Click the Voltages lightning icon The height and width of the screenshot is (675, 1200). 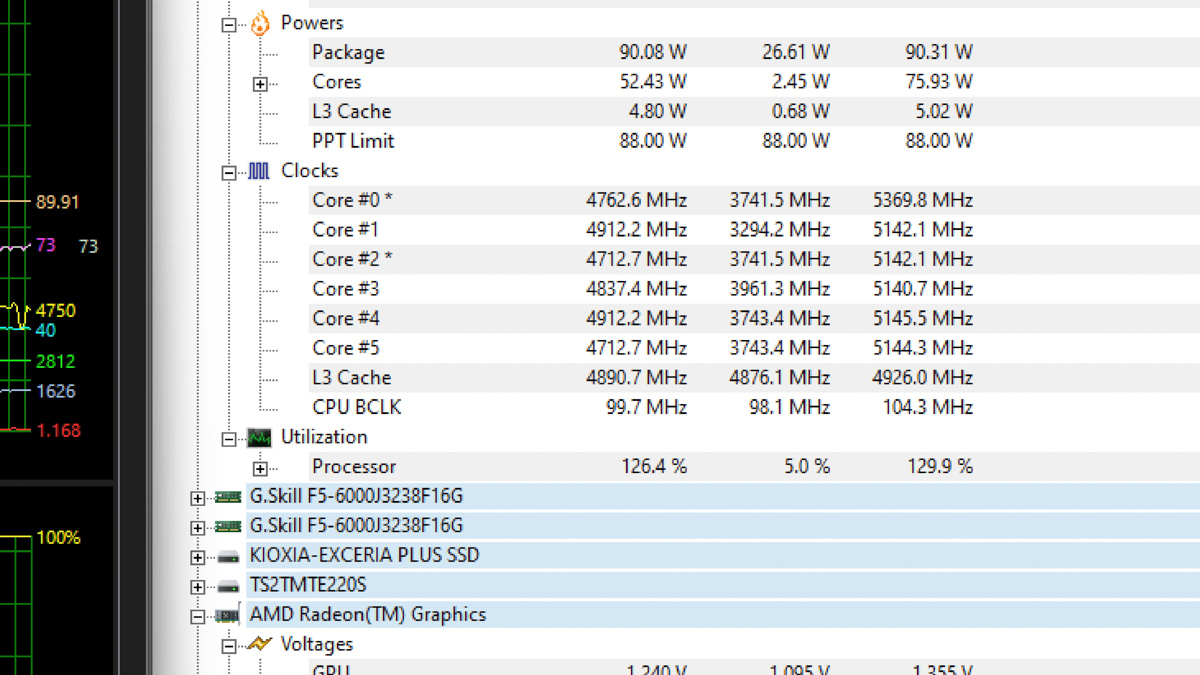click(x=259, y=644)
